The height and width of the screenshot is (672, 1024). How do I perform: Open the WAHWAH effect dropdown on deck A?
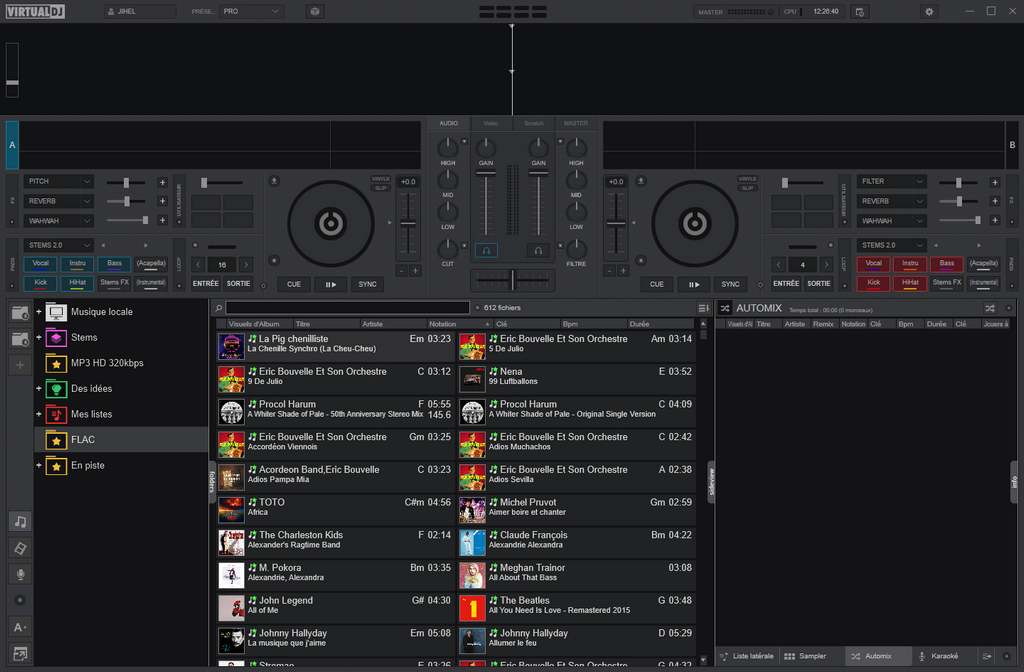click(x=58, y=221)
